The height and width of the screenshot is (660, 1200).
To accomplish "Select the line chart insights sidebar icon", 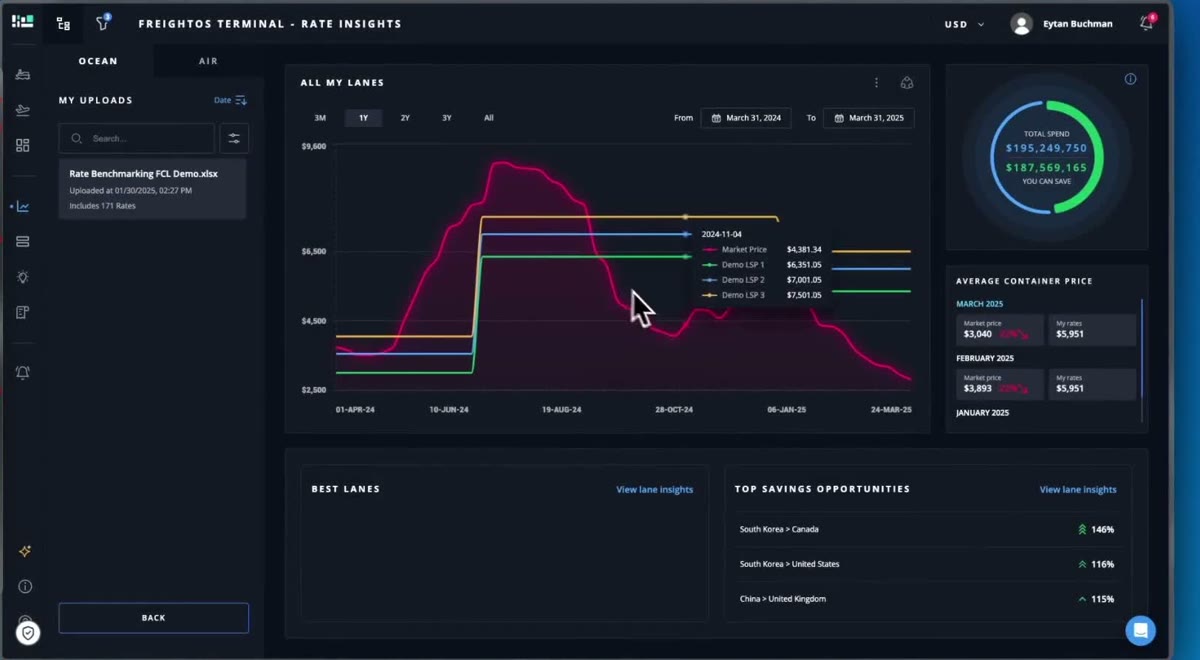I will [x=23, y=207].
